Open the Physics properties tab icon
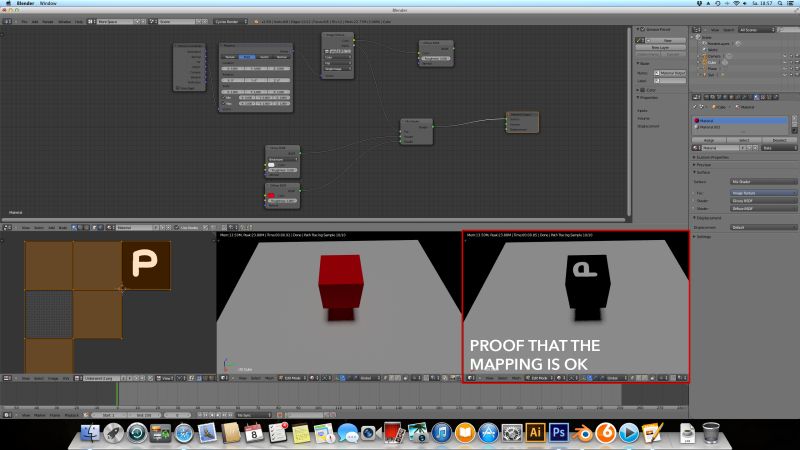 tap(776, 97)
